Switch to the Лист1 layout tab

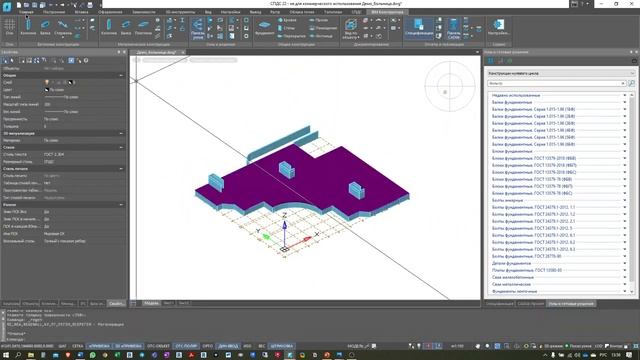(x=169, y=303)
